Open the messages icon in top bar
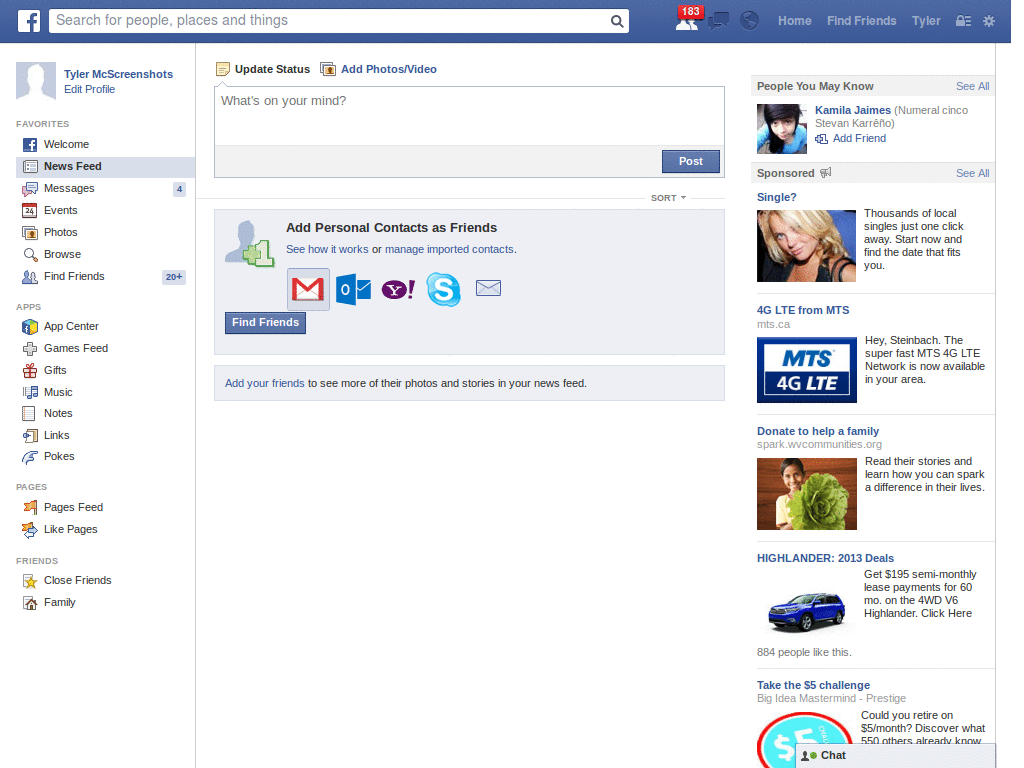 pos(718,21)
